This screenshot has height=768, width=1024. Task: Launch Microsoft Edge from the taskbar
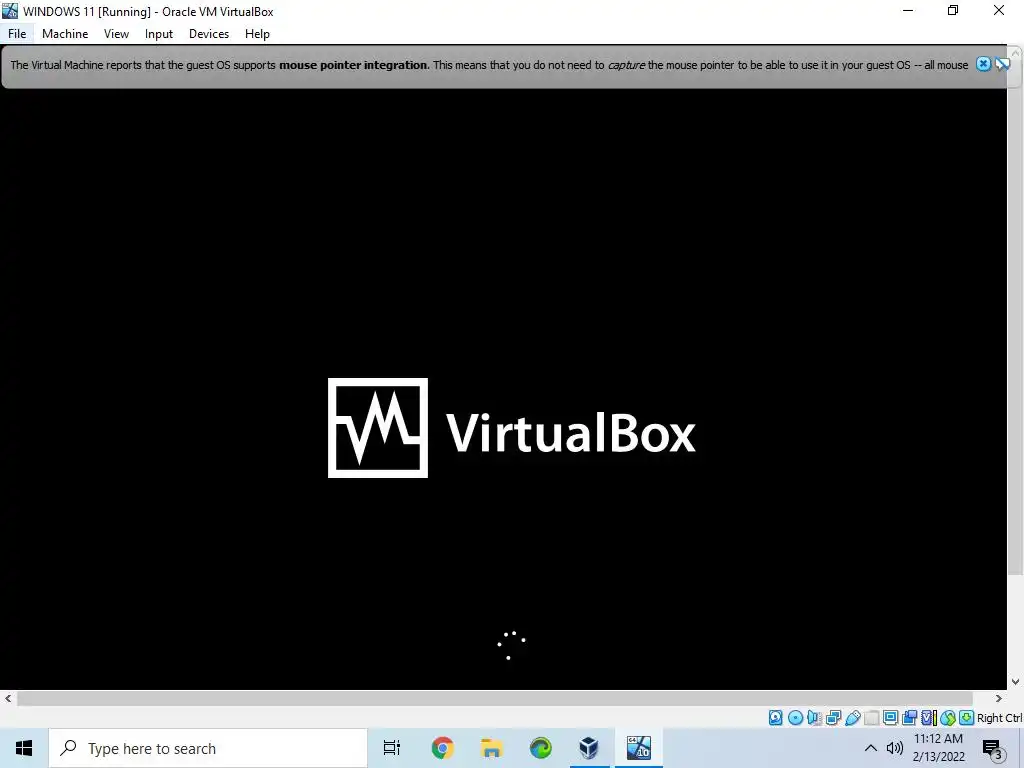point(541,748)
